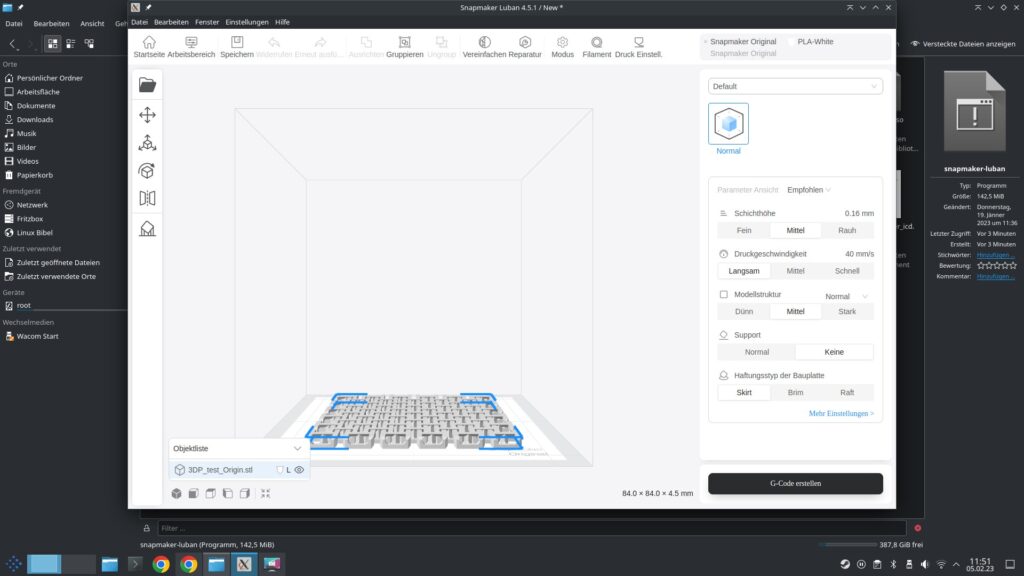Click the Reparatur repair icon
1024x576 pixels.
pyautogui.click(x=524, y=42)
